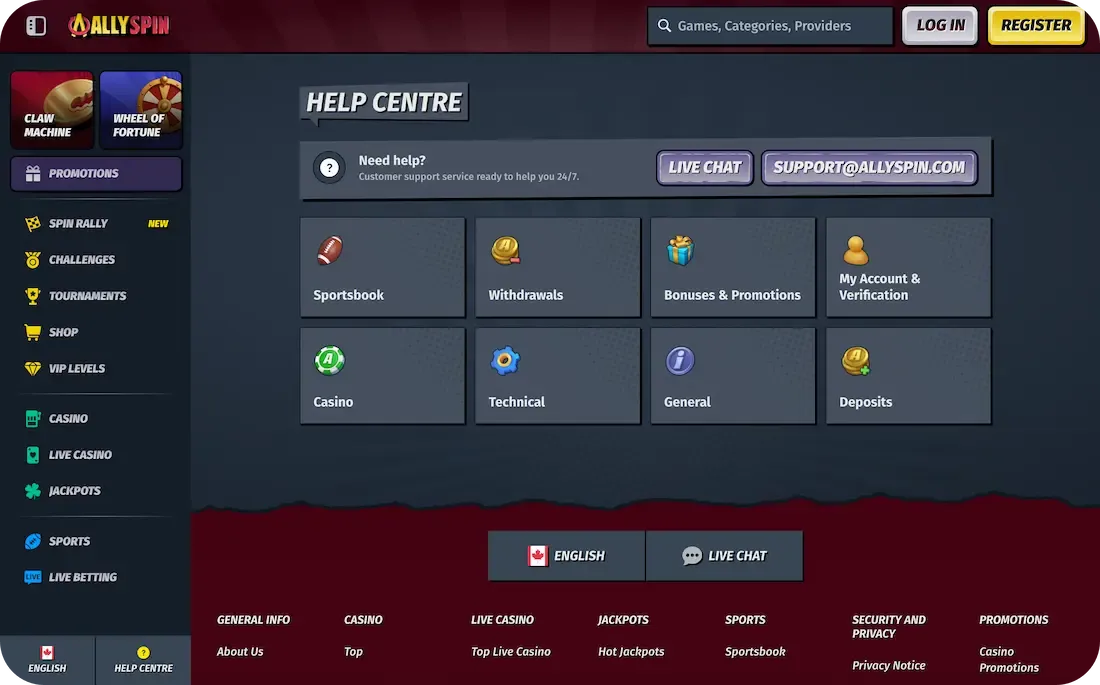Click the REGISTER button
The image size is (1100, 685).
click(1036, 25)
